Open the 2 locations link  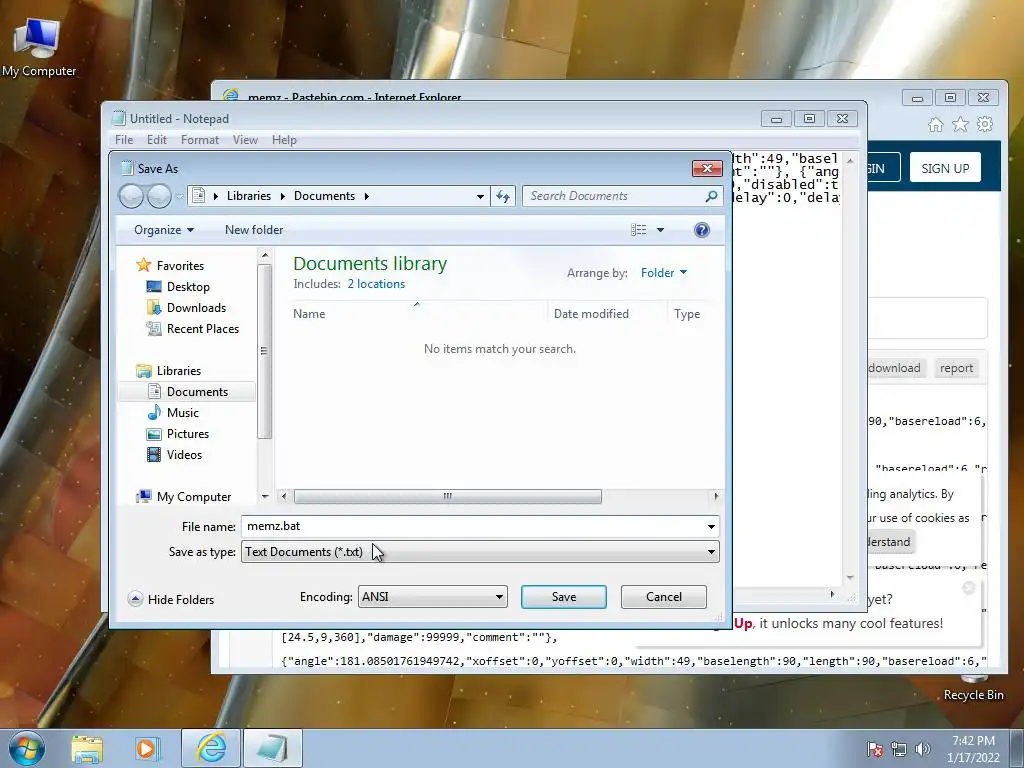376,284
